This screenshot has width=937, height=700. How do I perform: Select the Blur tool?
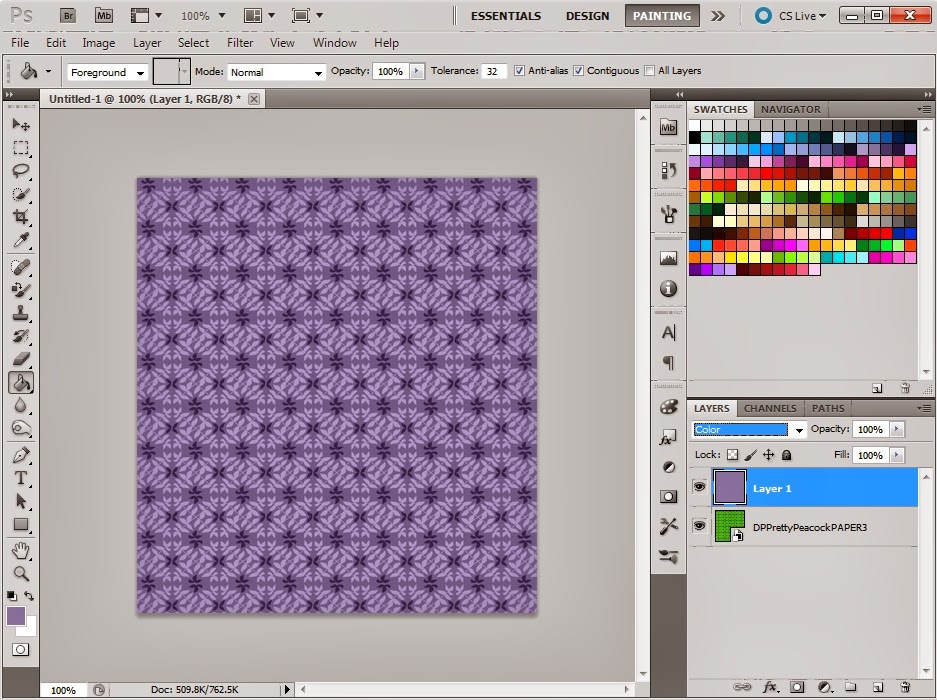[21, 406]
